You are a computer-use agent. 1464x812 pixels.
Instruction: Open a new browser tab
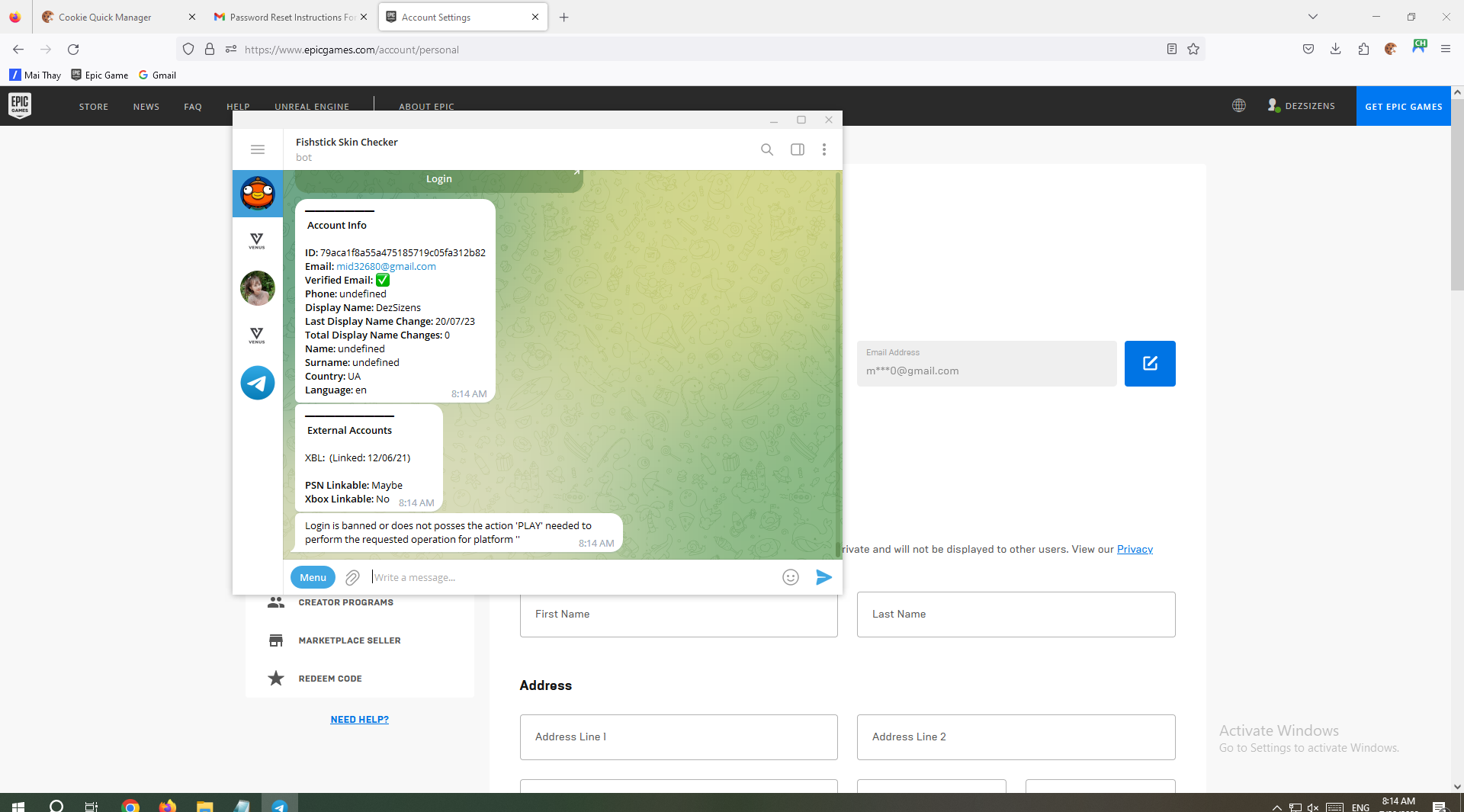[x=564, y=17]
